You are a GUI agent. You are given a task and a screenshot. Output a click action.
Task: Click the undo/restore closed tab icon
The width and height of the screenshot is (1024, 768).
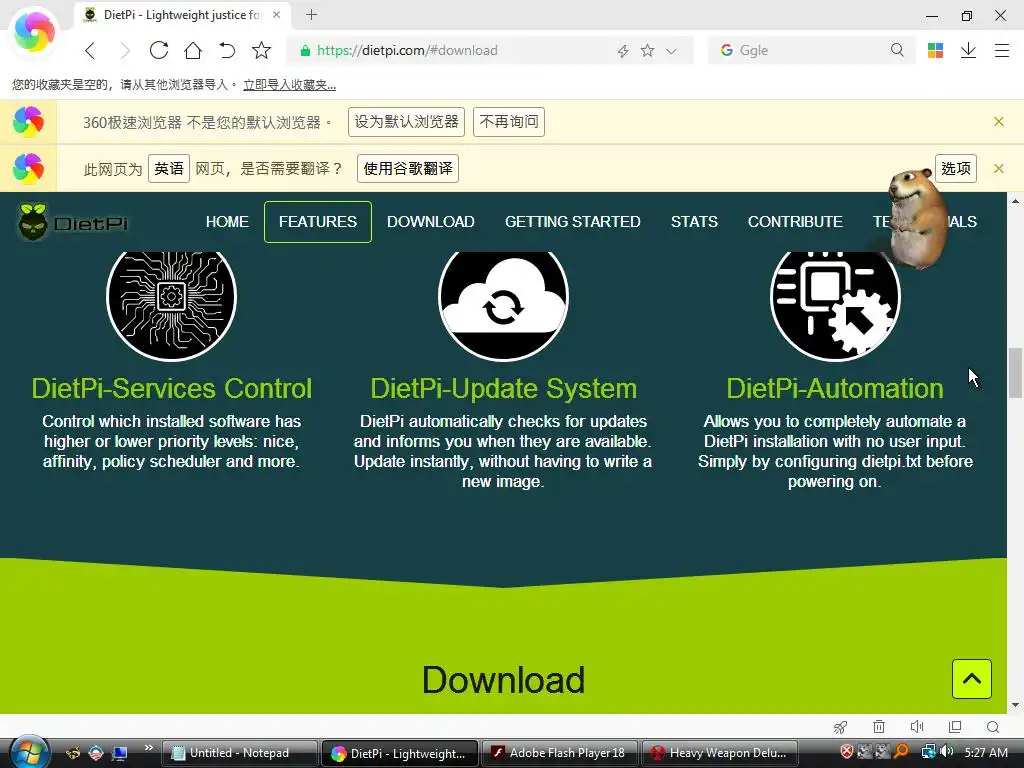click(x=227, y=50)
